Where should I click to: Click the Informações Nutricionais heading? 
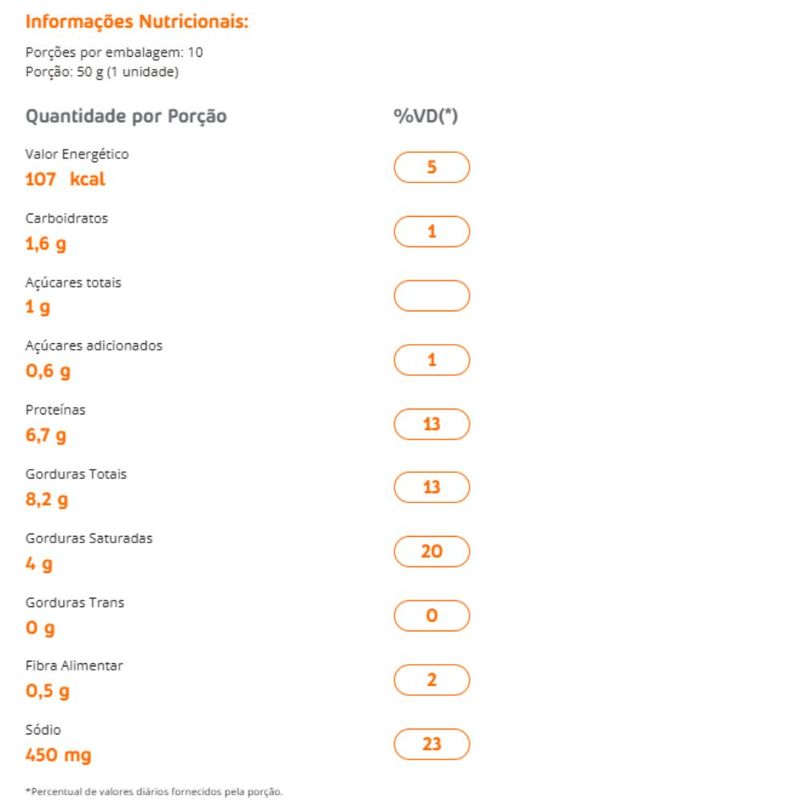pyautogui.click(x=137, y=21)
